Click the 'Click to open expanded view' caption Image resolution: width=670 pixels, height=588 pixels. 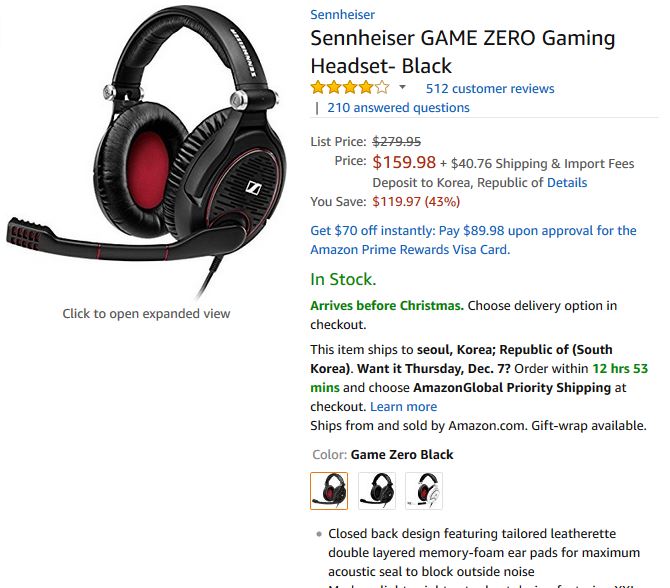tap(146, 314)
